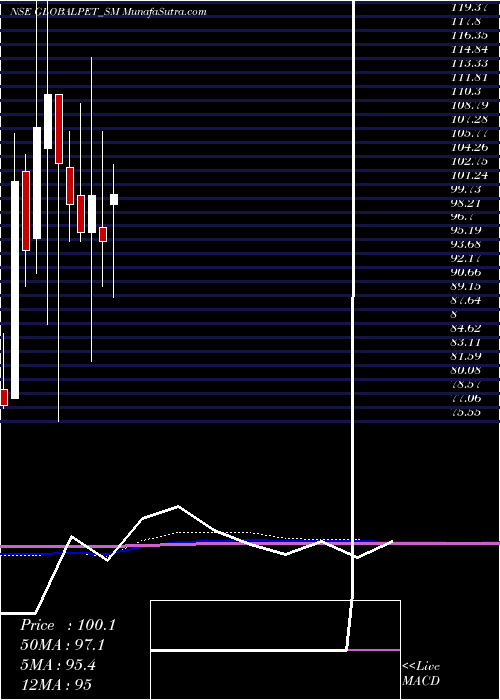Click the 75.55 price axis value
This screenshot has height=700, width=500.
coord(467,412)
